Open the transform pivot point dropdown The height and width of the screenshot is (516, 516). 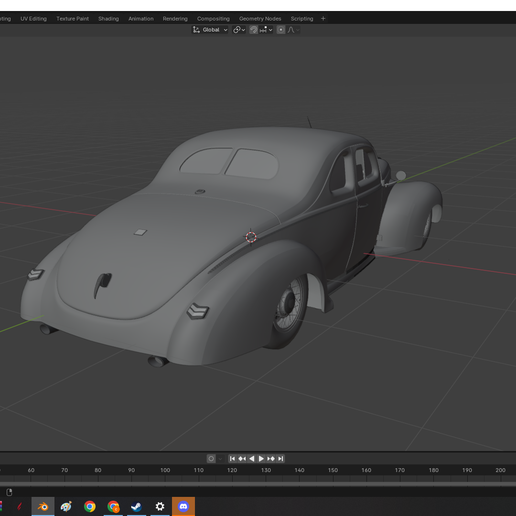coord(239,30)
